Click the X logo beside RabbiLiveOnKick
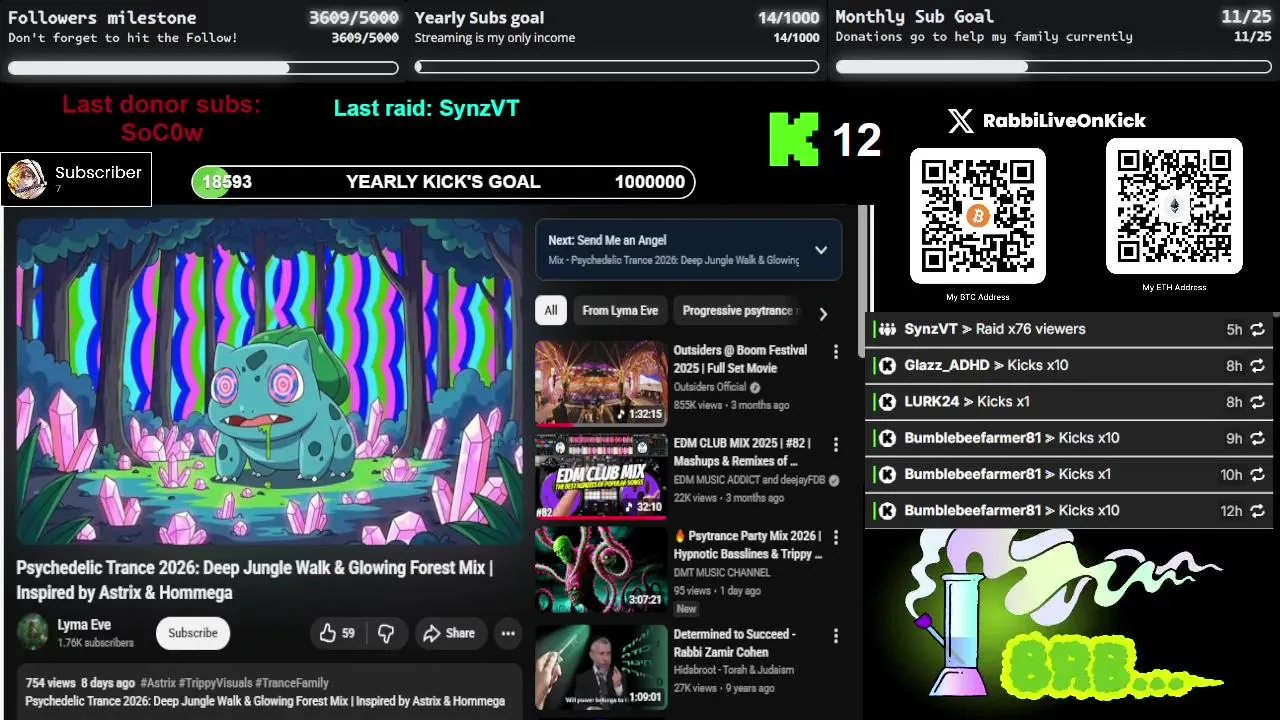The height and width of the screenshot is (720, 1280). pyautogui.click(x=960, y=121)
